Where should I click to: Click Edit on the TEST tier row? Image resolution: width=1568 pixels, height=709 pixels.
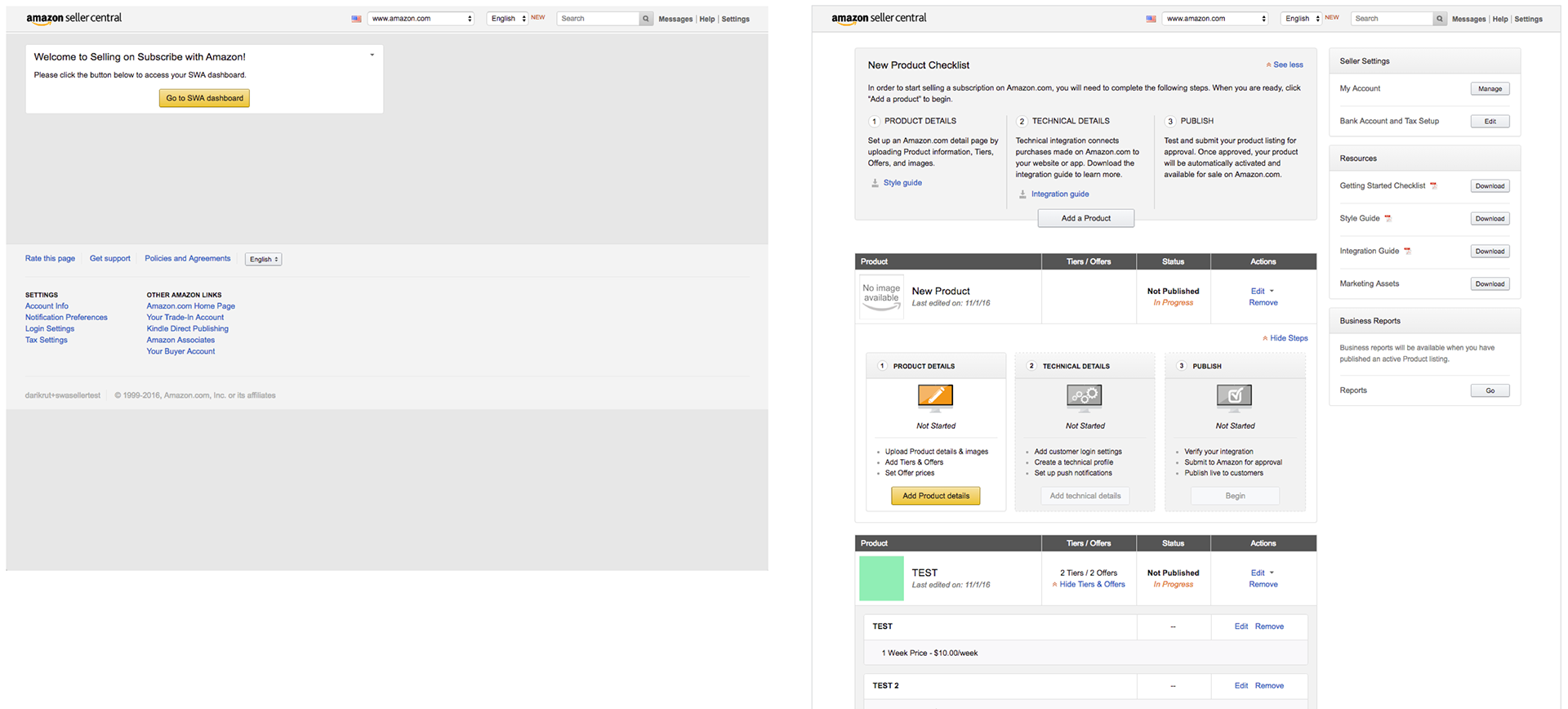(x=1241, y=627)
